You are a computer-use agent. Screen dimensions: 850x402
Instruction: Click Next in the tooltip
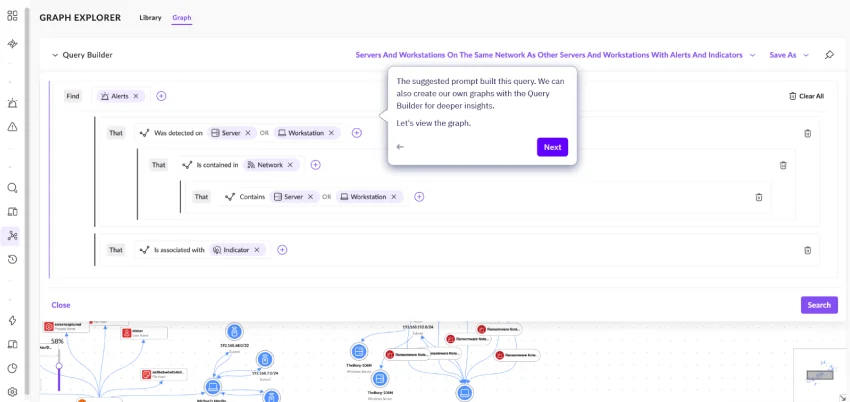[552, 147]
